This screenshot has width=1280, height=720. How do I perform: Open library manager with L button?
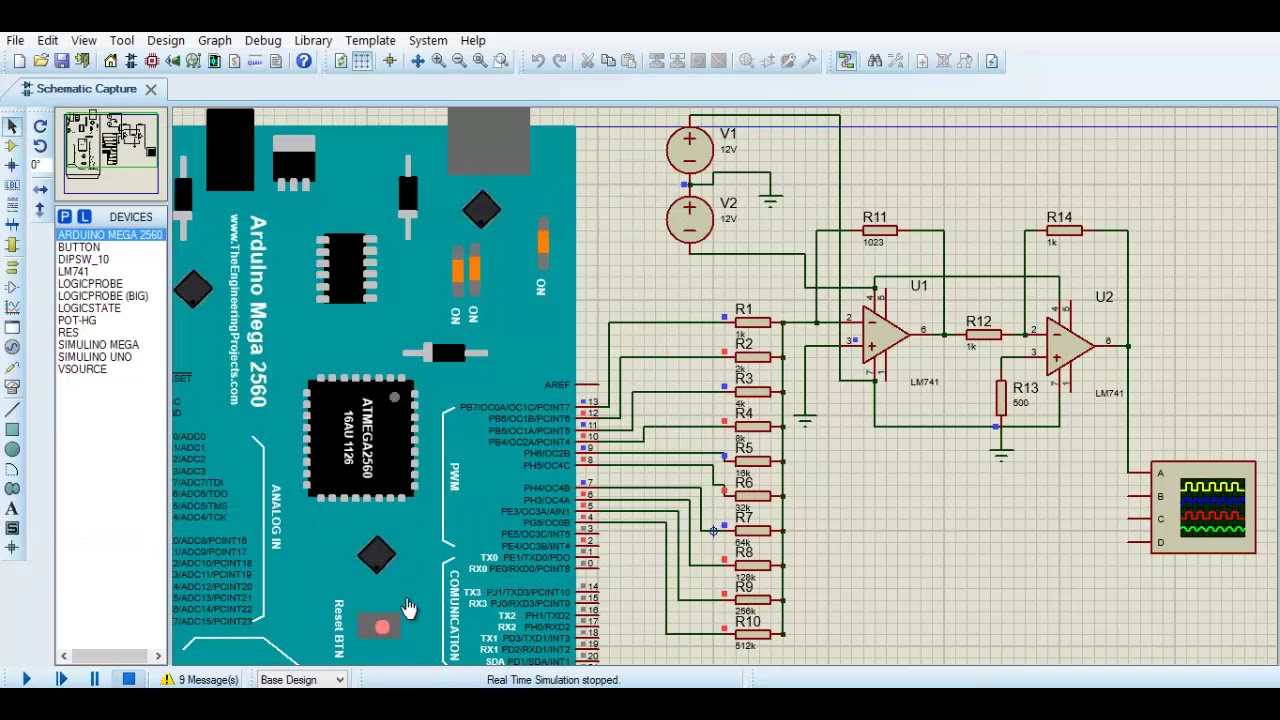coord(84,217)
